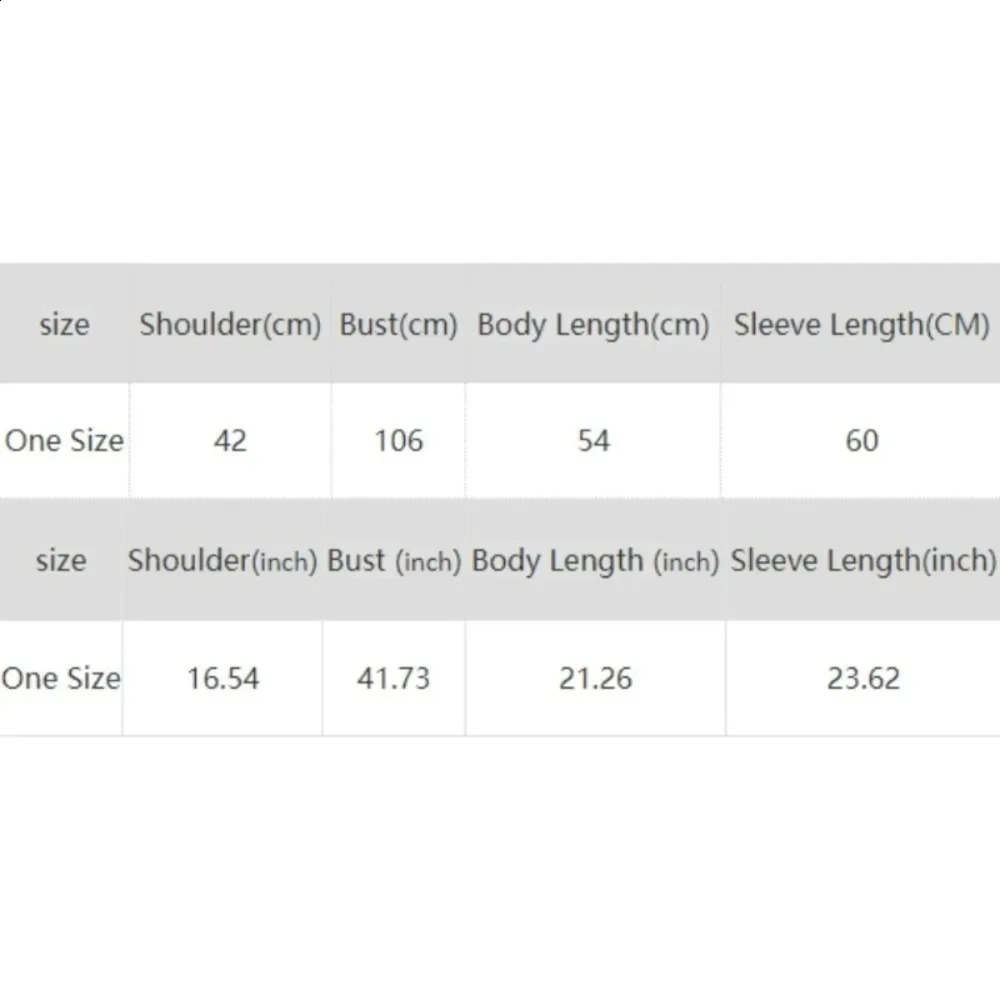The height and width of the screenshot is (1000, 1000).
Task: Select the size header in inch table
Action: (x=60, y=561)
